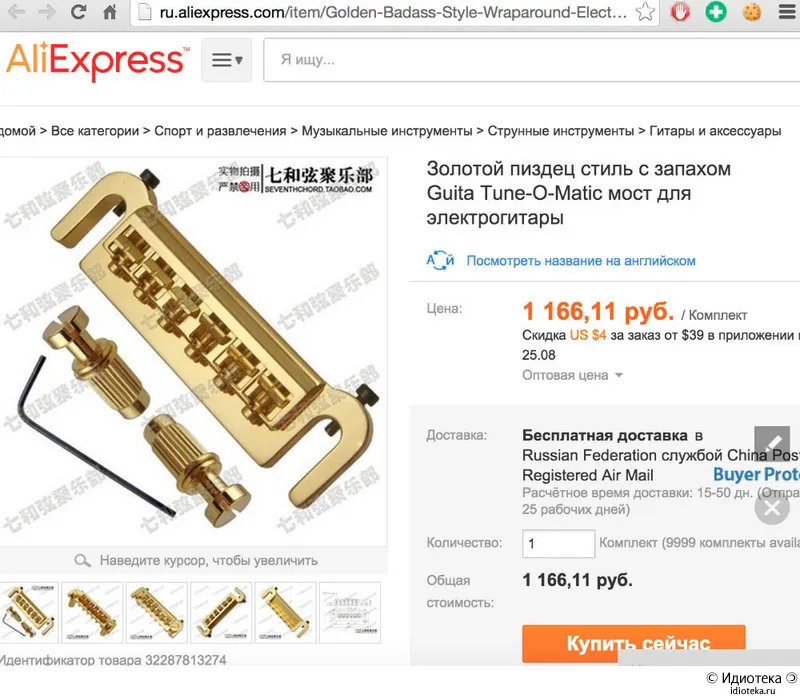Select the second product thumbnail

(92, 612)
